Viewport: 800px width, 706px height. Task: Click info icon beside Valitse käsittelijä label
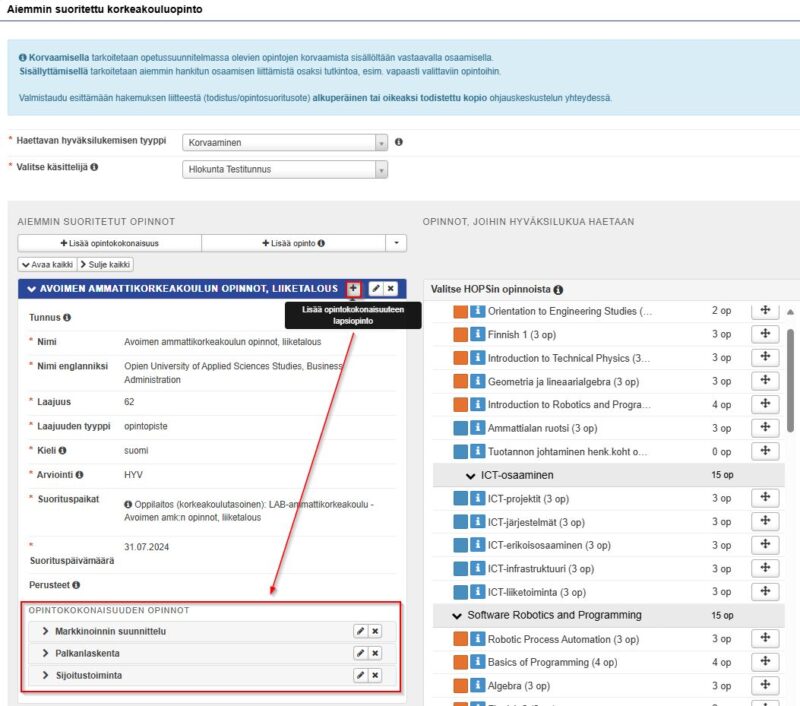(x=94, y=167)
